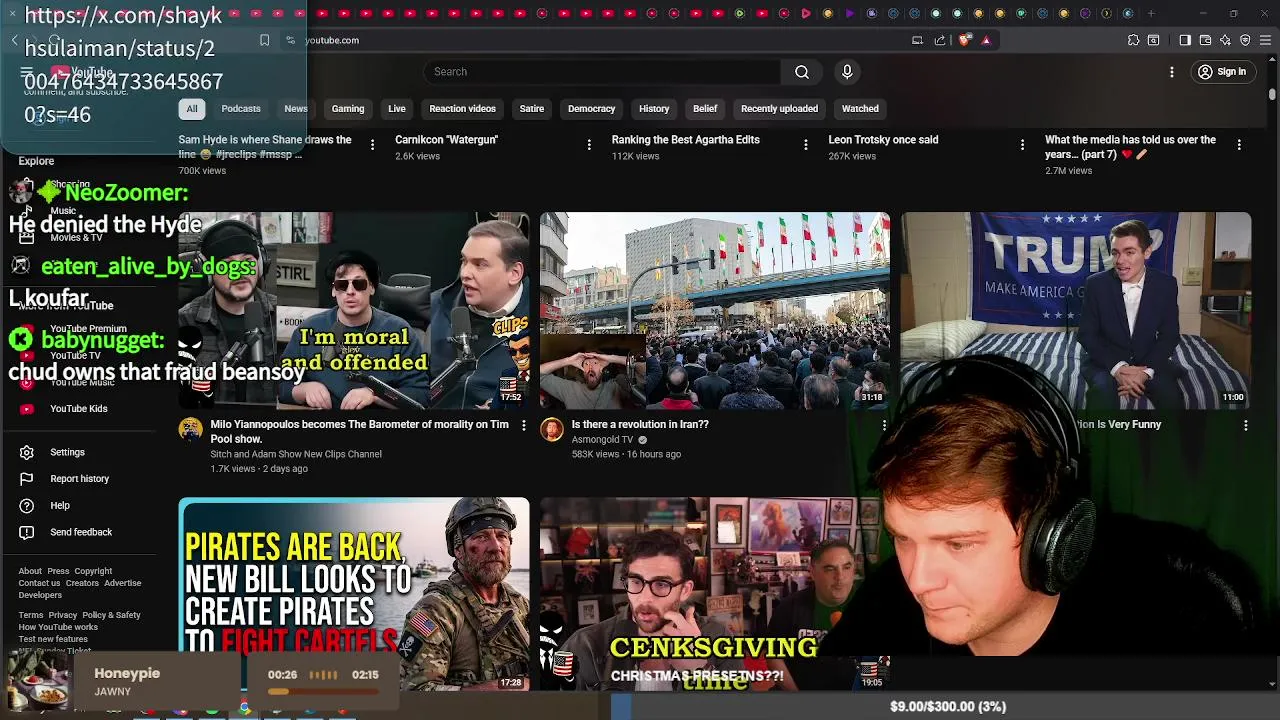The height and width of the screenshot is (720, 1280).
Task: Open Sitch and Adam Show channel avatar
Action: pyautogui.click(x=190, y=430)
